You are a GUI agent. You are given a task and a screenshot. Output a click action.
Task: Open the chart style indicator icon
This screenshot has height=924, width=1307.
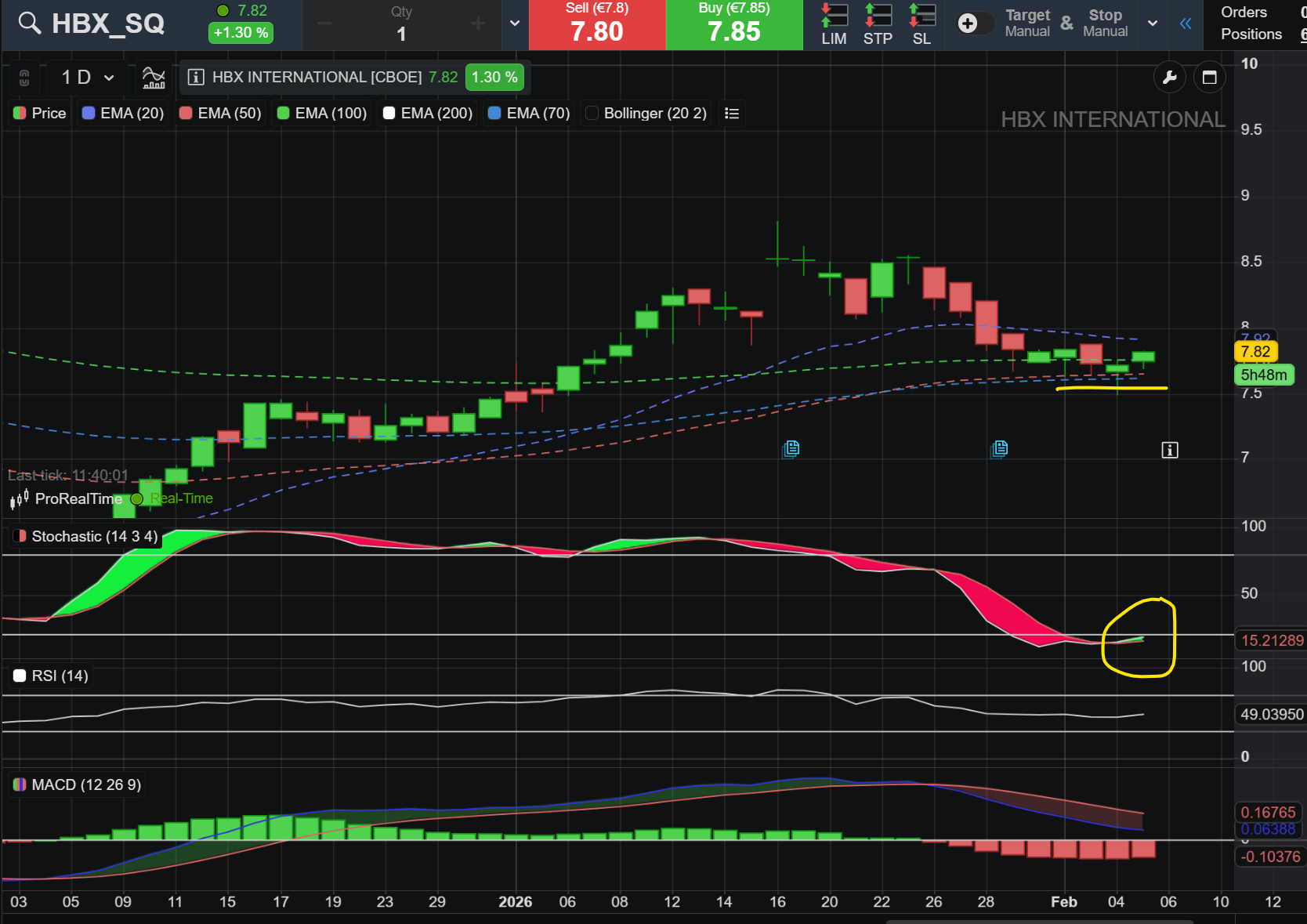[154, 77]
